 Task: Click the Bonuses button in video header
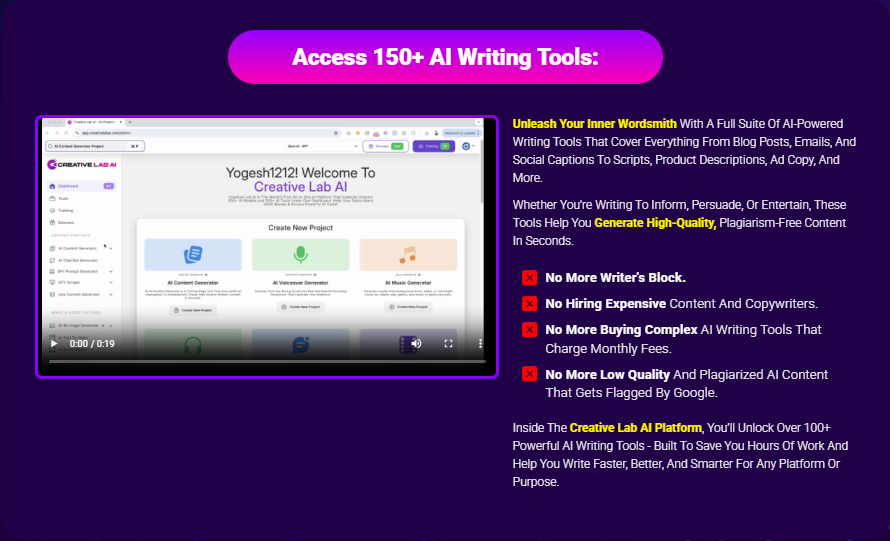[x=385, y=146]
